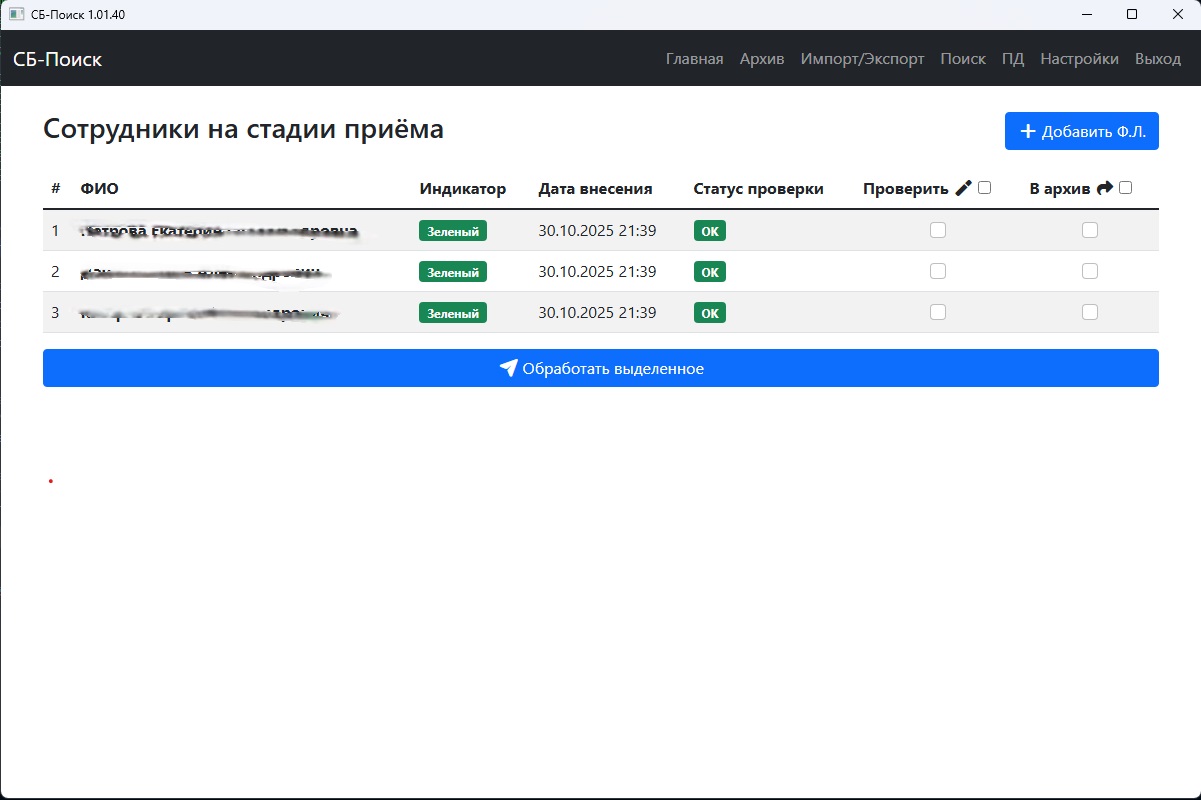
Task: Click the Обработать выделенное button
Action: 600,368
